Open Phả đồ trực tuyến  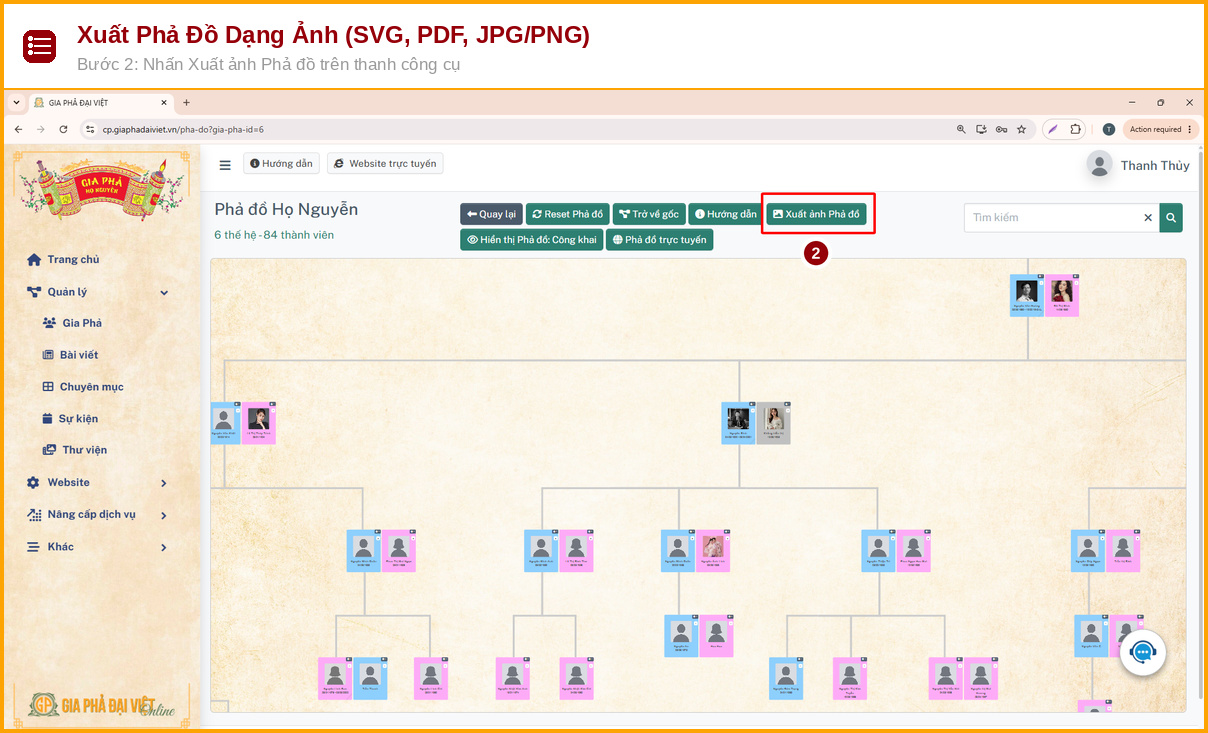(x=660, y=240)
